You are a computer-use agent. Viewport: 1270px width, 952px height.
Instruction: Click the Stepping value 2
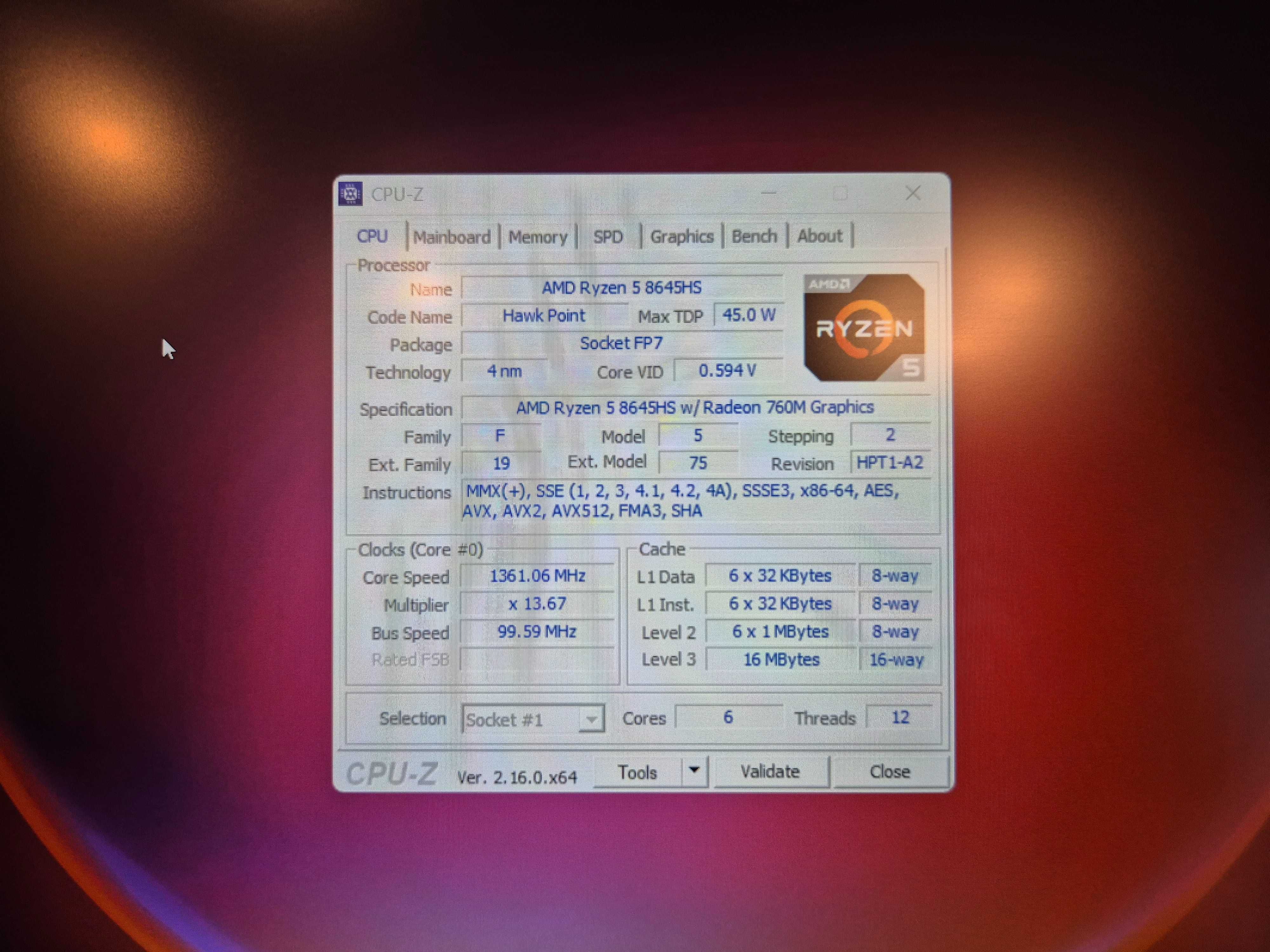pyautogui.click(x=890, y=435)
